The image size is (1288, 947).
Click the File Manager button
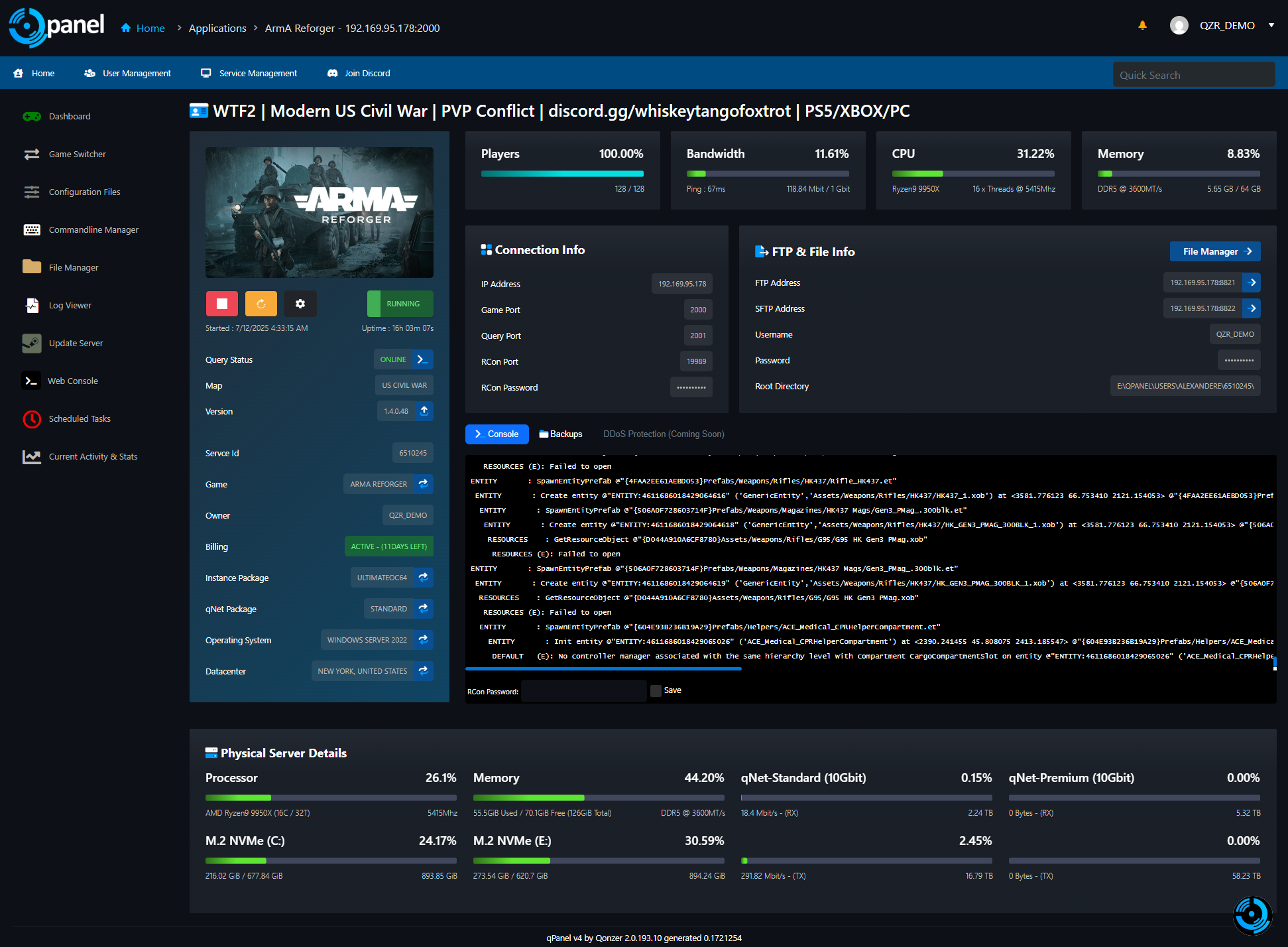coord(1215,251)
